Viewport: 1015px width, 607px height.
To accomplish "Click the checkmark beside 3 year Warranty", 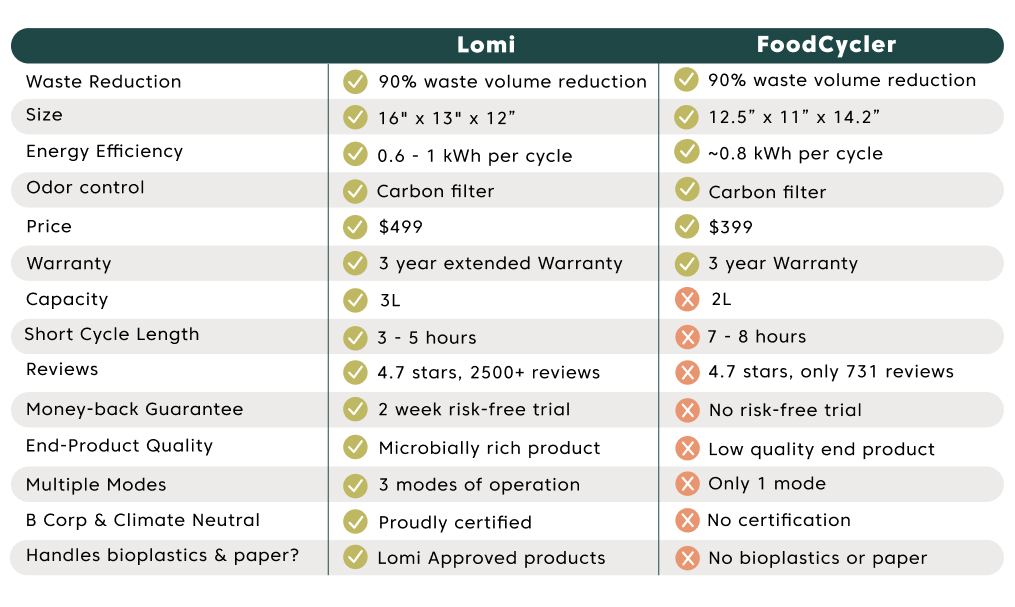I will pyautogui.click(x=686, y=264).
